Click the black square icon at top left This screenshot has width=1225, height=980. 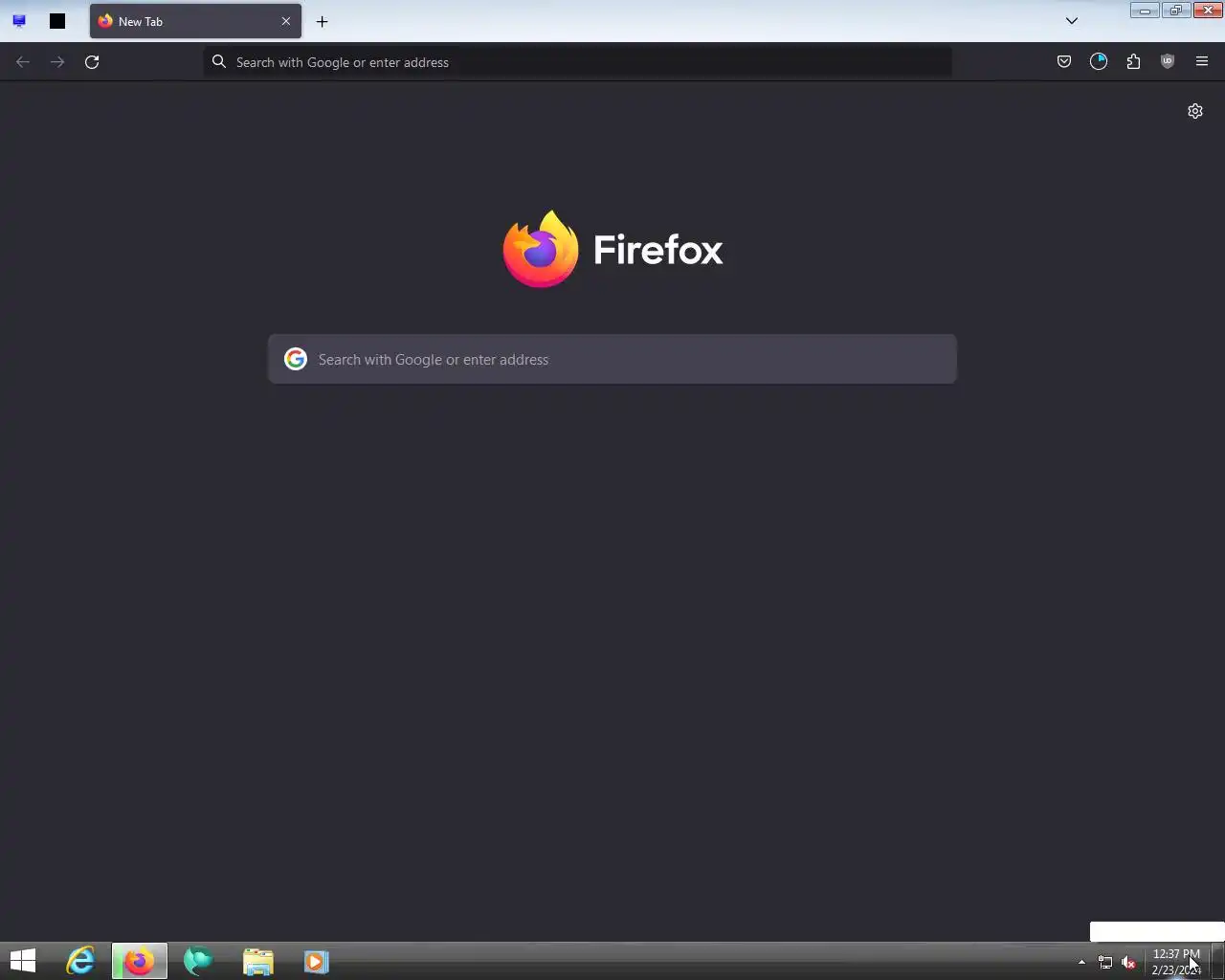tap(57, 21)
